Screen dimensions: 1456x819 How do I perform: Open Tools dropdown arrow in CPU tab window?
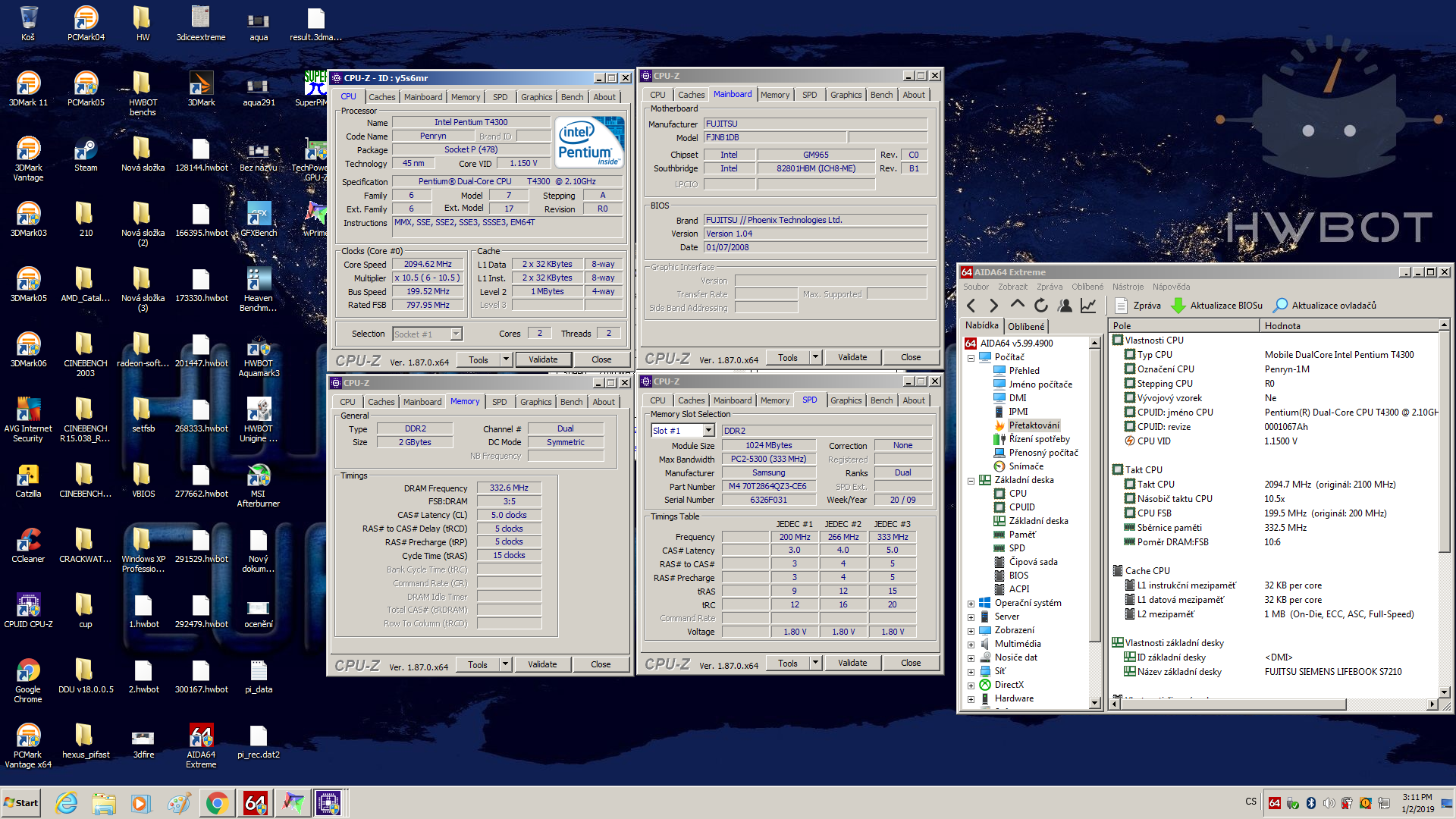[506, 359]
